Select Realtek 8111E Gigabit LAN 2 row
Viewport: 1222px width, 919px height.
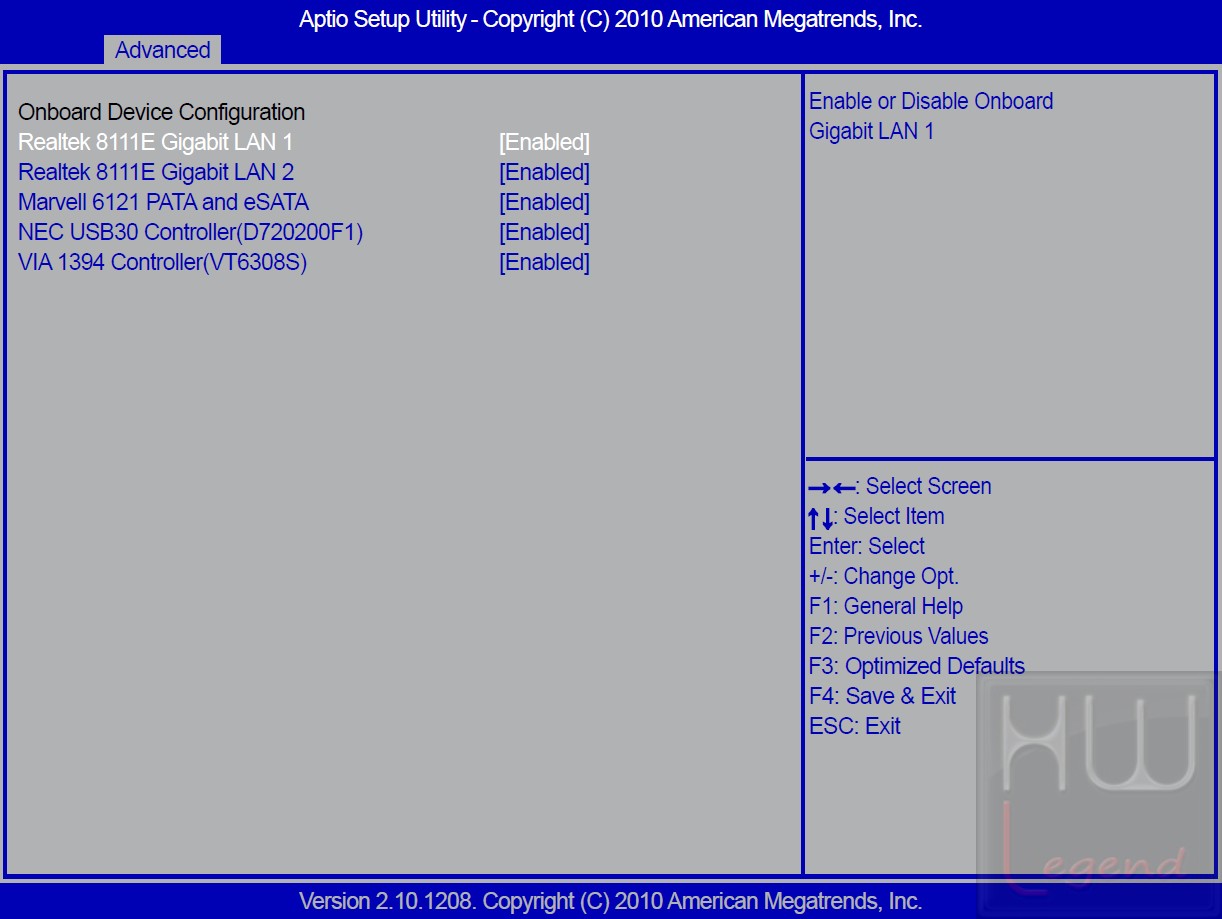click(304, 172)
